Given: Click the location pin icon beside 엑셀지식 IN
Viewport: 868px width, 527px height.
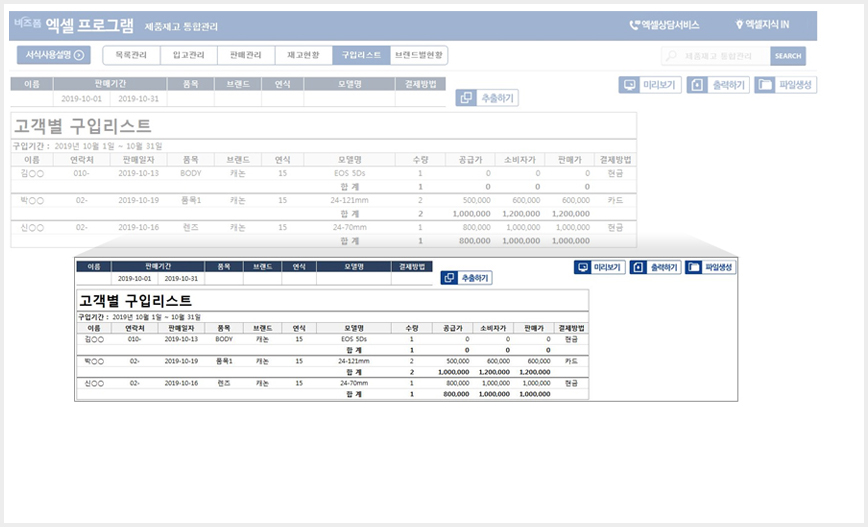Looking at the screenshot, I should pyautogui.click(x=739, y=25).
